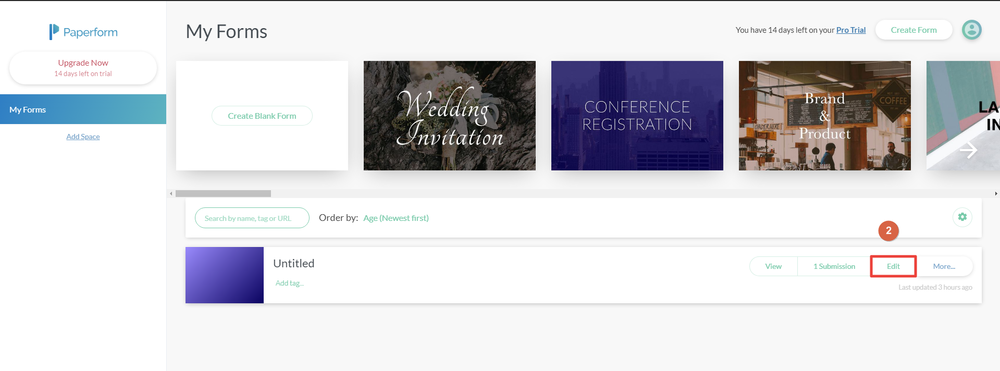Open 1 Submission for Untitled form
The height and width of the screenshot is (371, 1000).
tap(834, 266)
